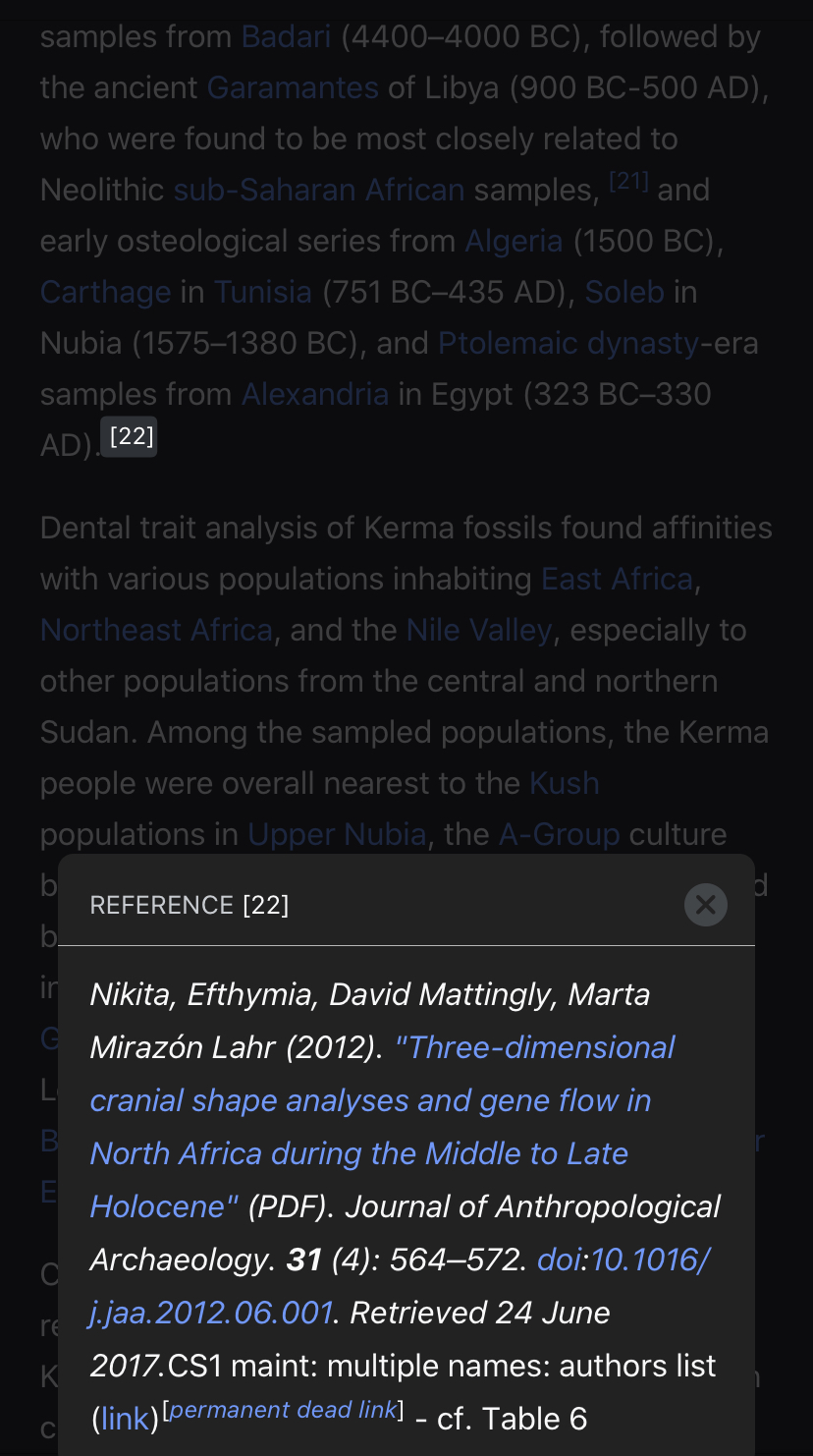
Task: Open the Tunisia link
Action: 263,292
